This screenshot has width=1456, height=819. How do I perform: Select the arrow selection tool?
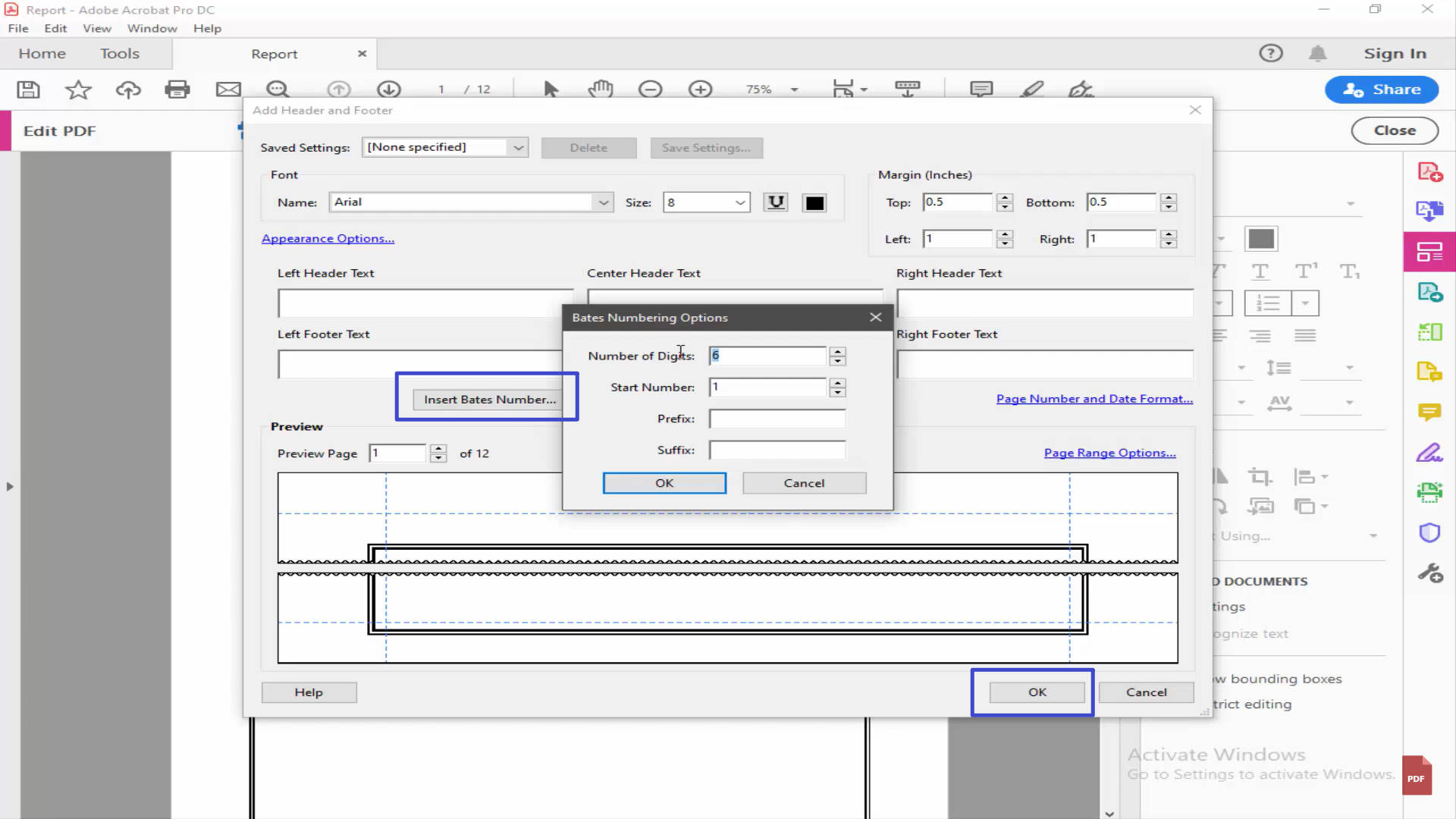click(x=551, y=89)
